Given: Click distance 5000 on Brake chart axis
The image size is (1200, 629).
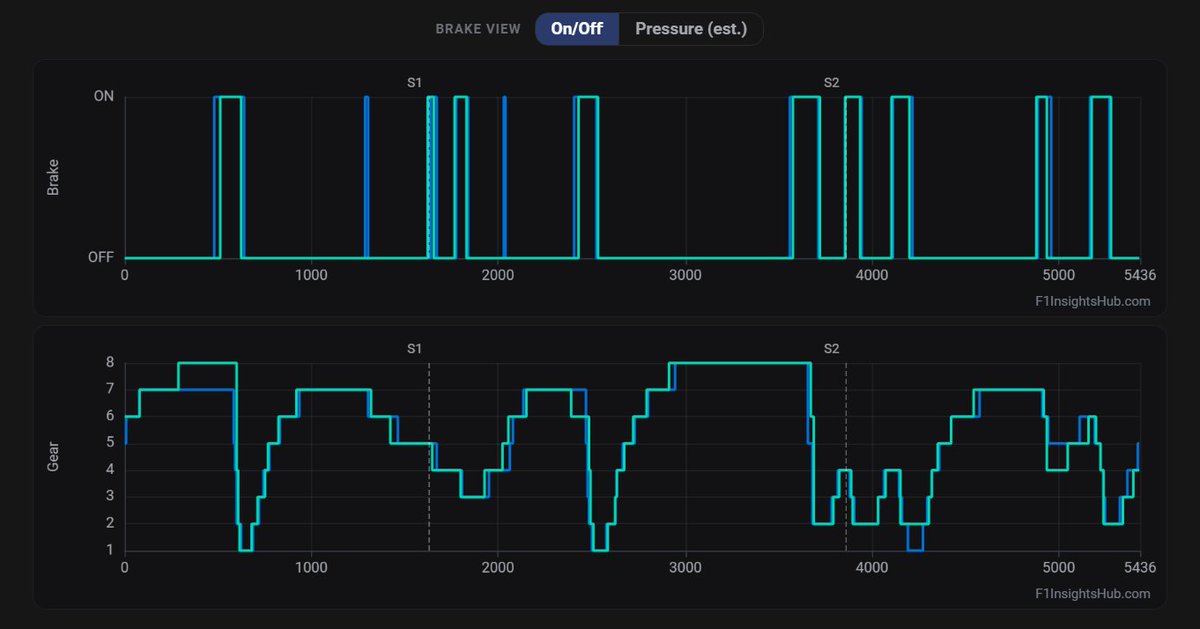Looking at the screenshot, I should 1059,274.
